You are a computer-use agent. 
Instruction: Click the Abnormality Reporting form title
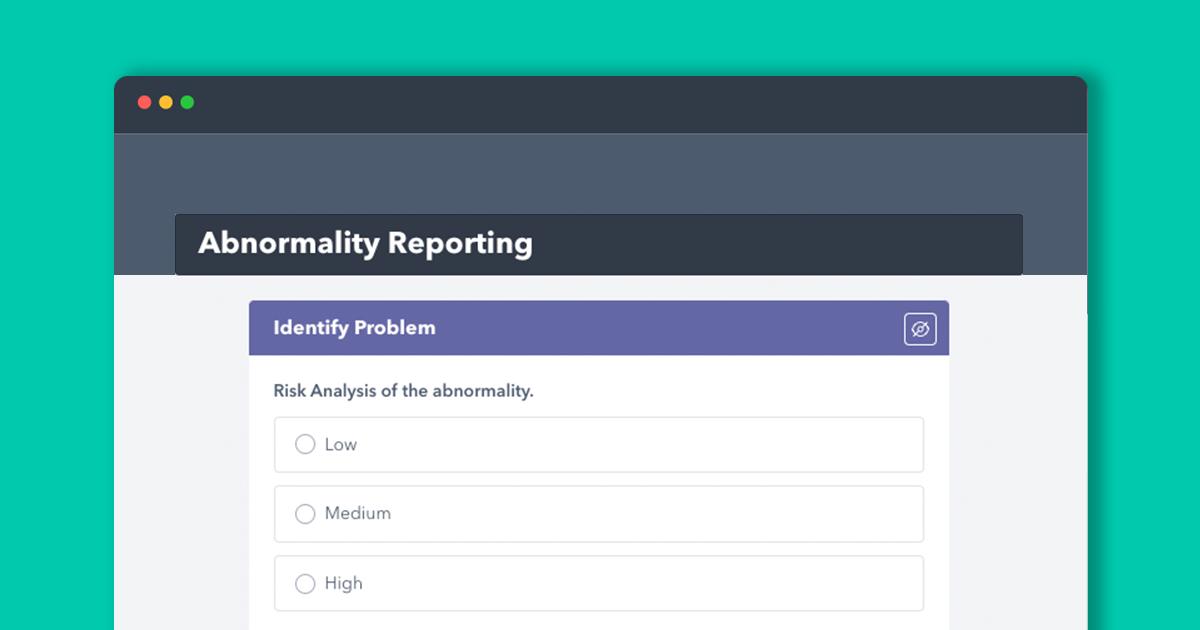coord(365,244)
